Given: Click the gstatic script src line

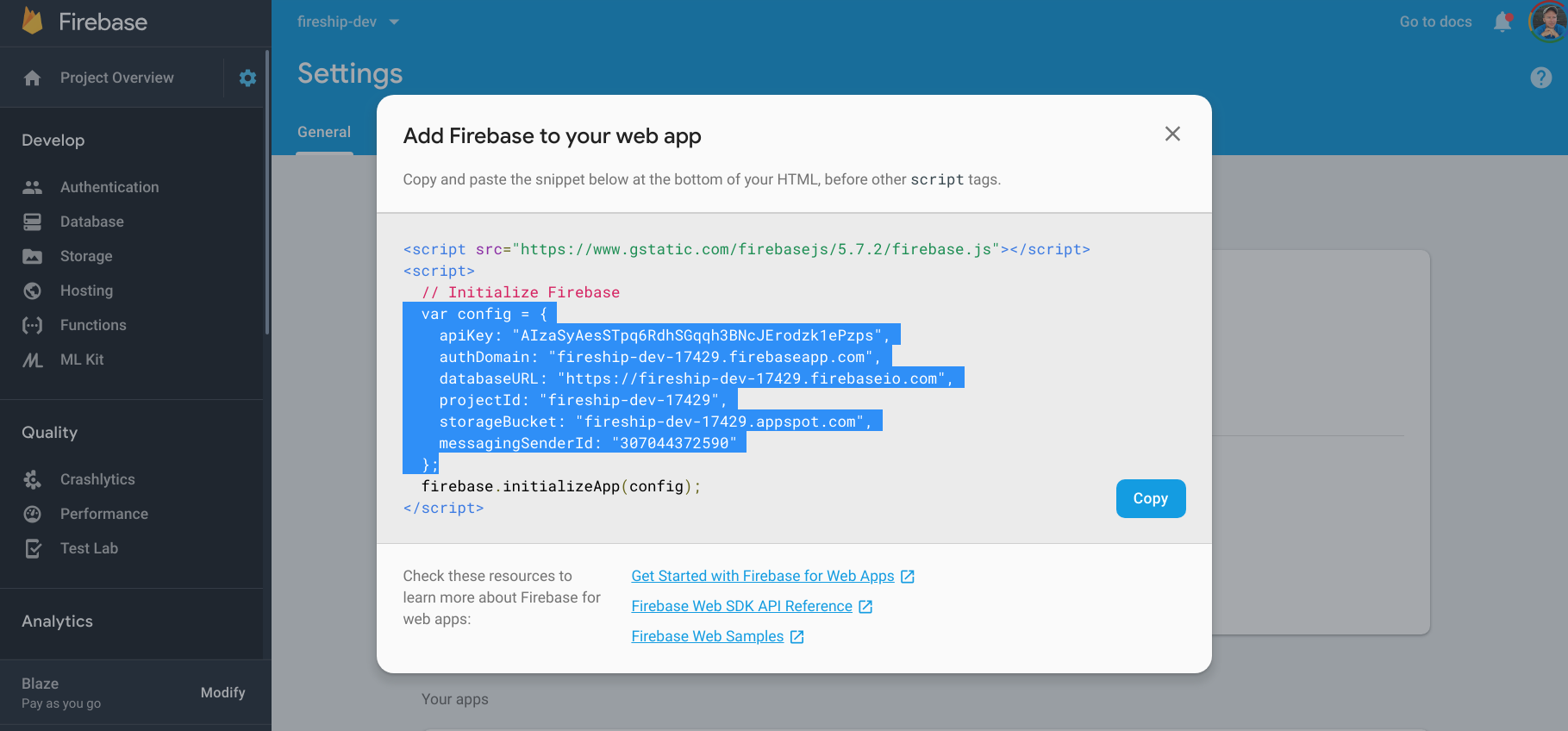Looking at the screenshot, I should [747, 249].
